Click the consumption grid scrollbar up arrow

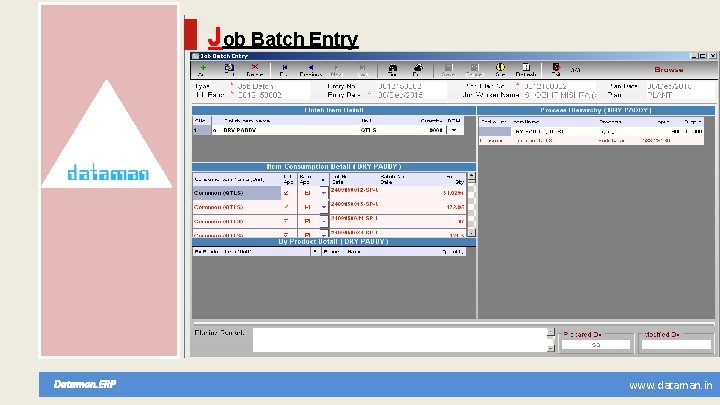tap(472, 176)
